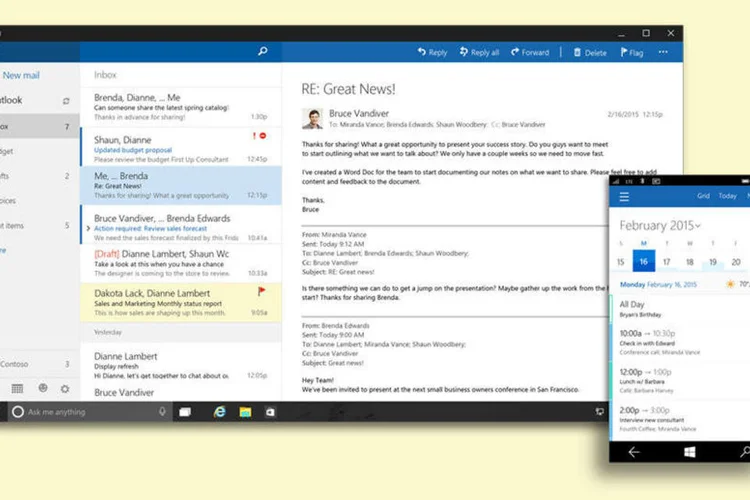Select the Inbox folder with 7 unread
This screenshot has height=500, width=750.
coord(38,126)
